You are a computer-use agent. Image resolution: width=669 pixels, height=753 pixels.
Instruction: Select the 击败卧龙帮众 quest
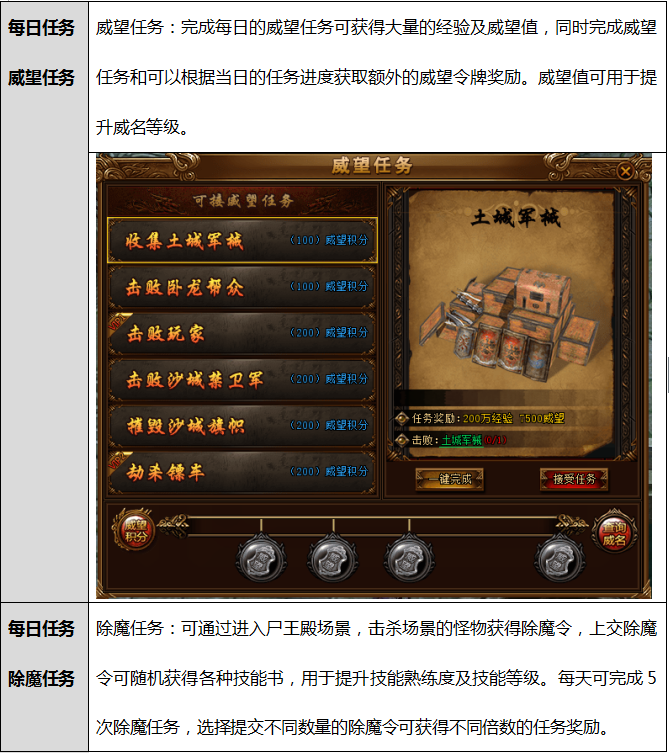[x=242, y=287]
